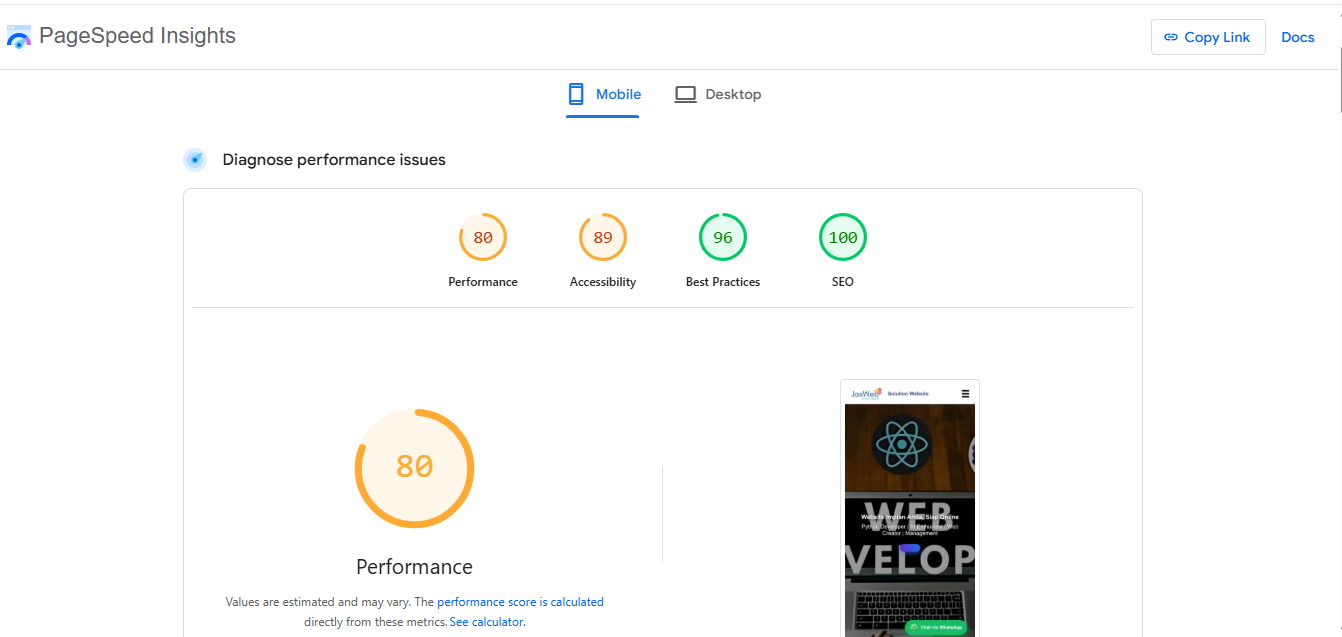Click the PageSpeed Insights title text
Viewport: 1342px width, 637px height.
pos(137,36)
